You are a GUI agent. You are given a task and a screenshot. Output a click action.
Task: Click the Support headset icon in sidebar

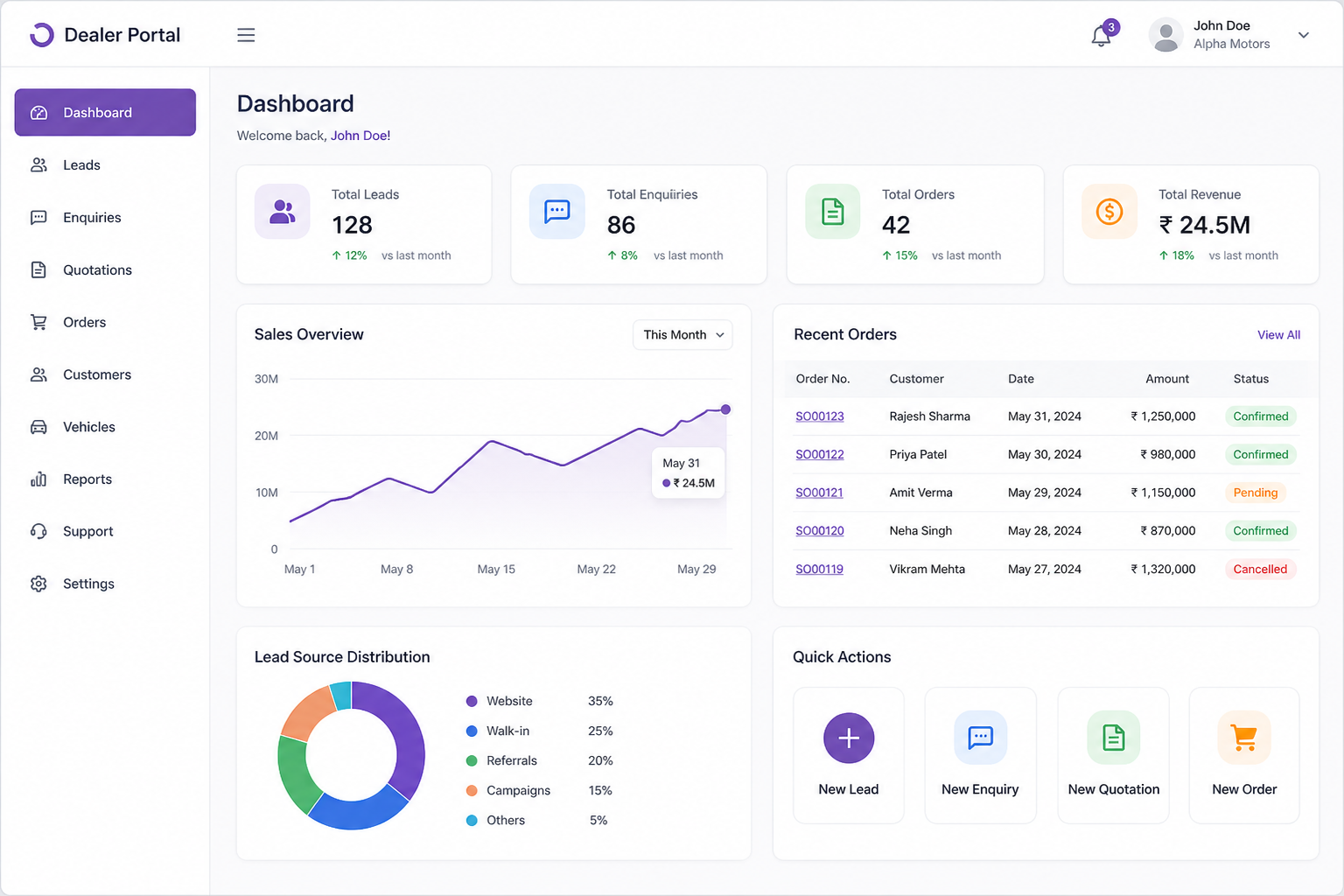coord(38,531)
